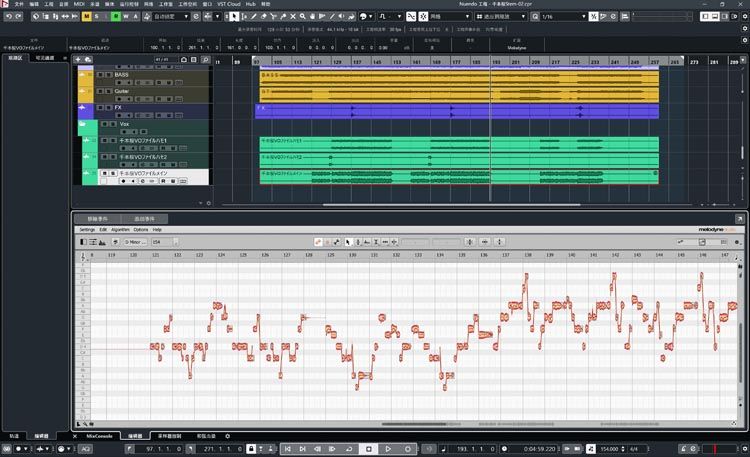Open Melodyne correct pitch macro

[x=470, y=242]
